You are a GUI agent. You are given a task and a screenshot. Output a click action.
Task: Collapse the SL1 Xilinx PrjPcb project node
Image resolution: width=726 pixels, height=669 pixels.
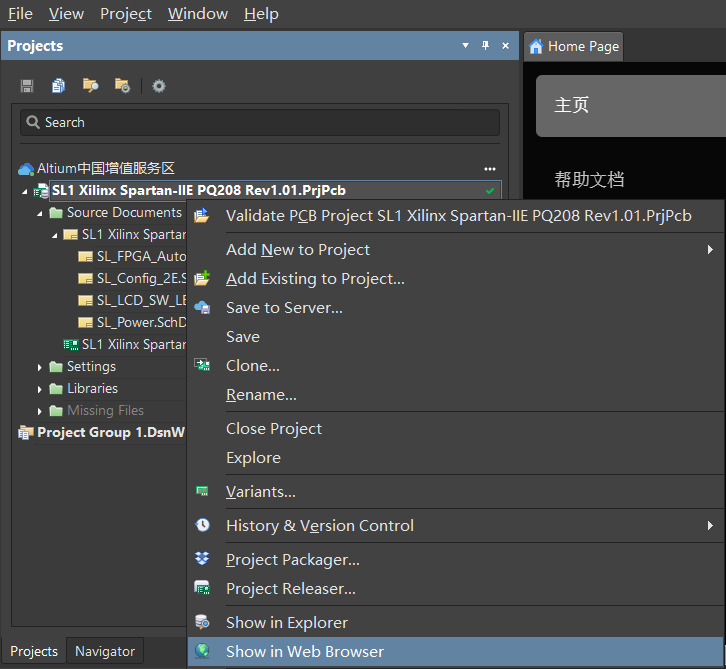click(x=25, y=192)
